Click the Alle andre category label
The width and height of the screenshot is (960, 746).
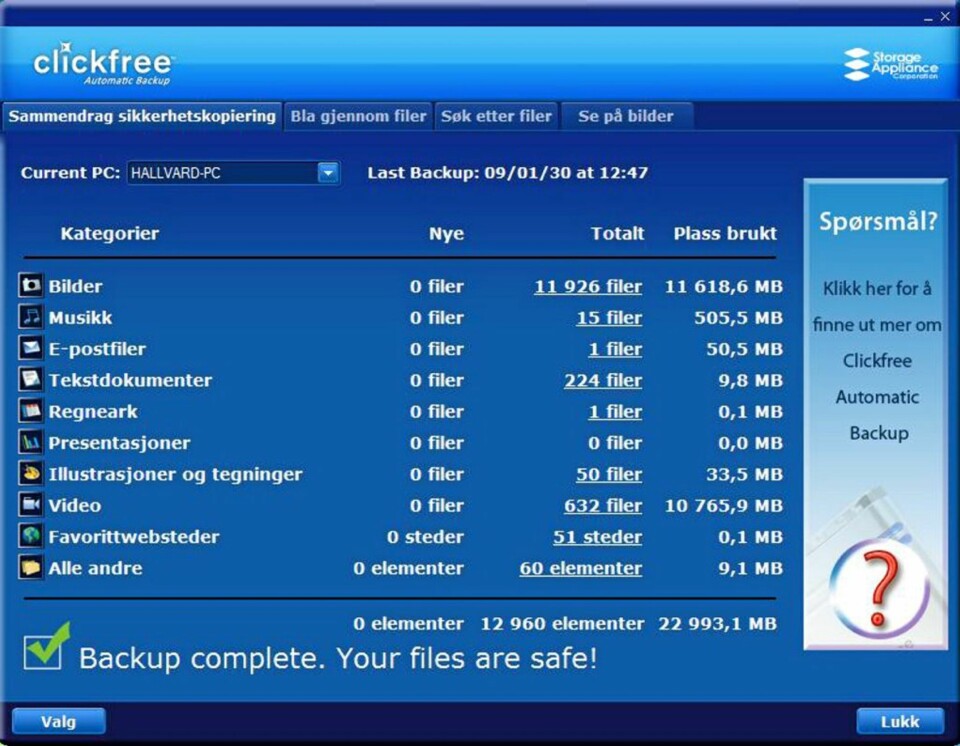pos(96,568)
